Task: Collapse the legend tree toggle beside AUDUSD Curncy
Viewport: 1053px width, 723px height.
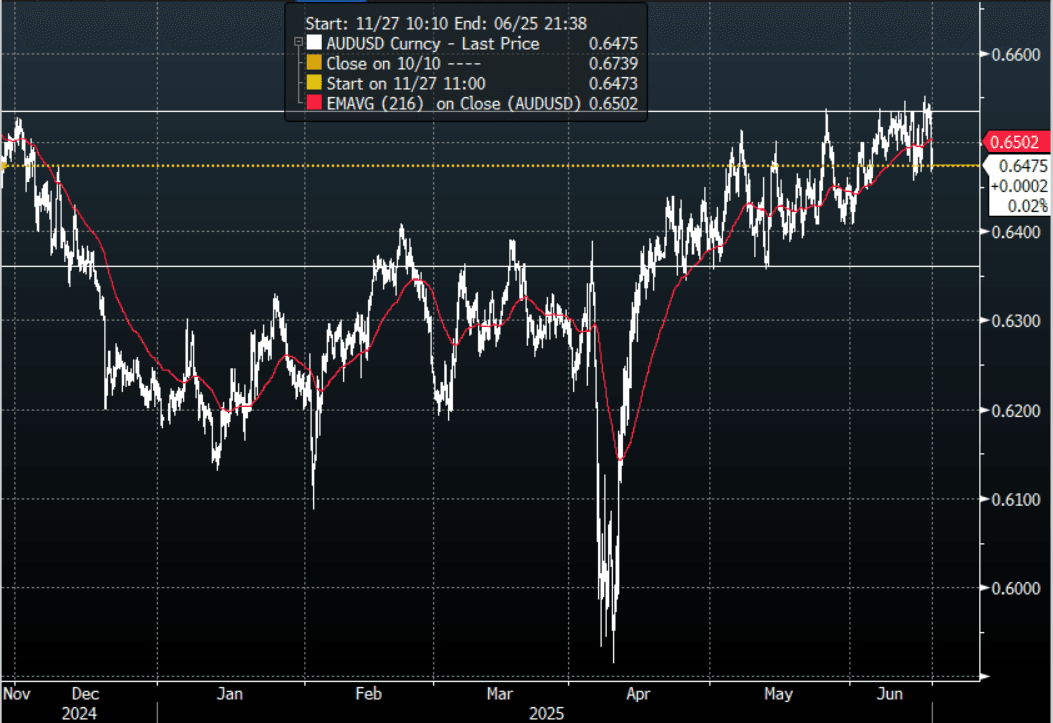Action: coord(297,42)
